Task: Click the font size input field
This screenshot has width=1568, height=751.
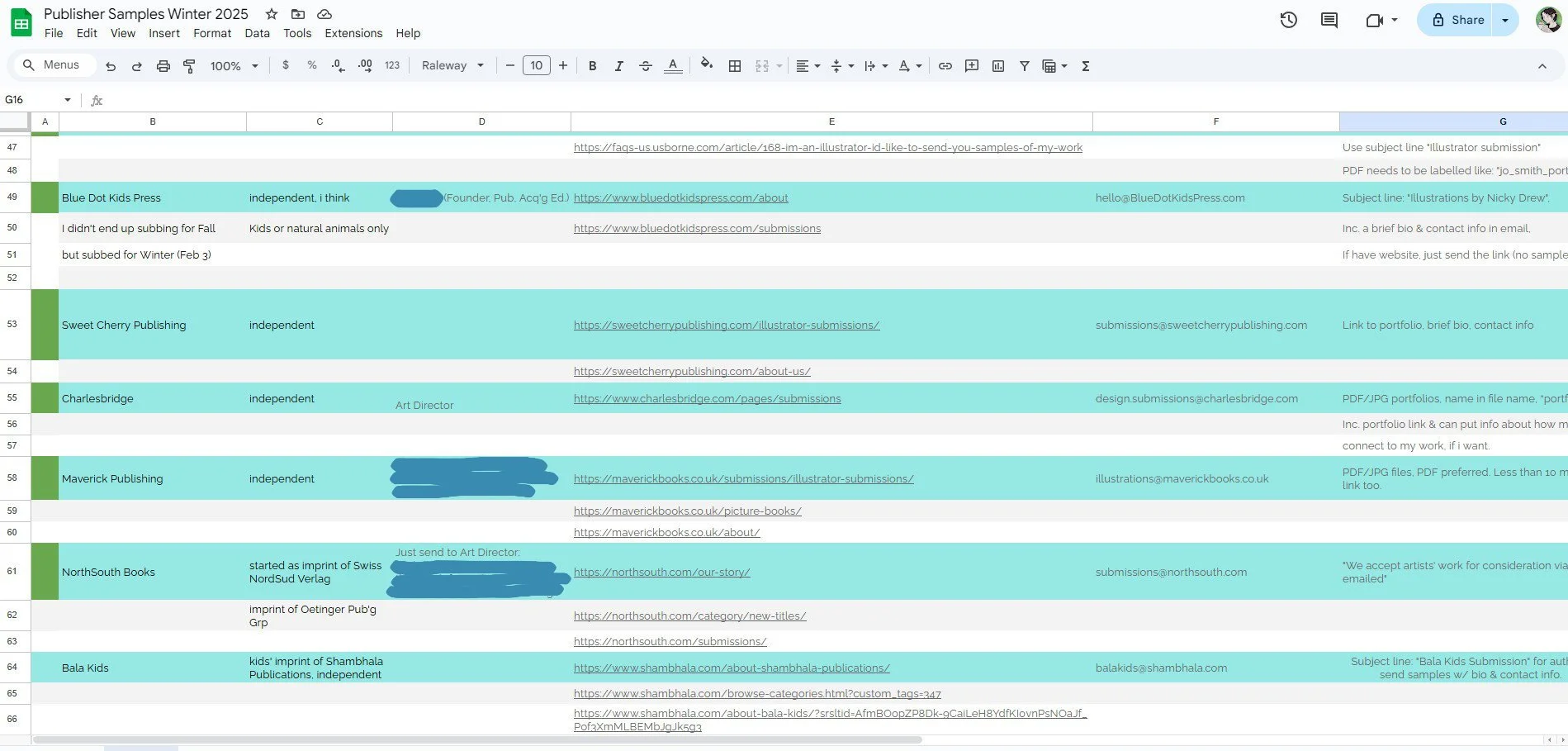Action: tap(537, 65)
